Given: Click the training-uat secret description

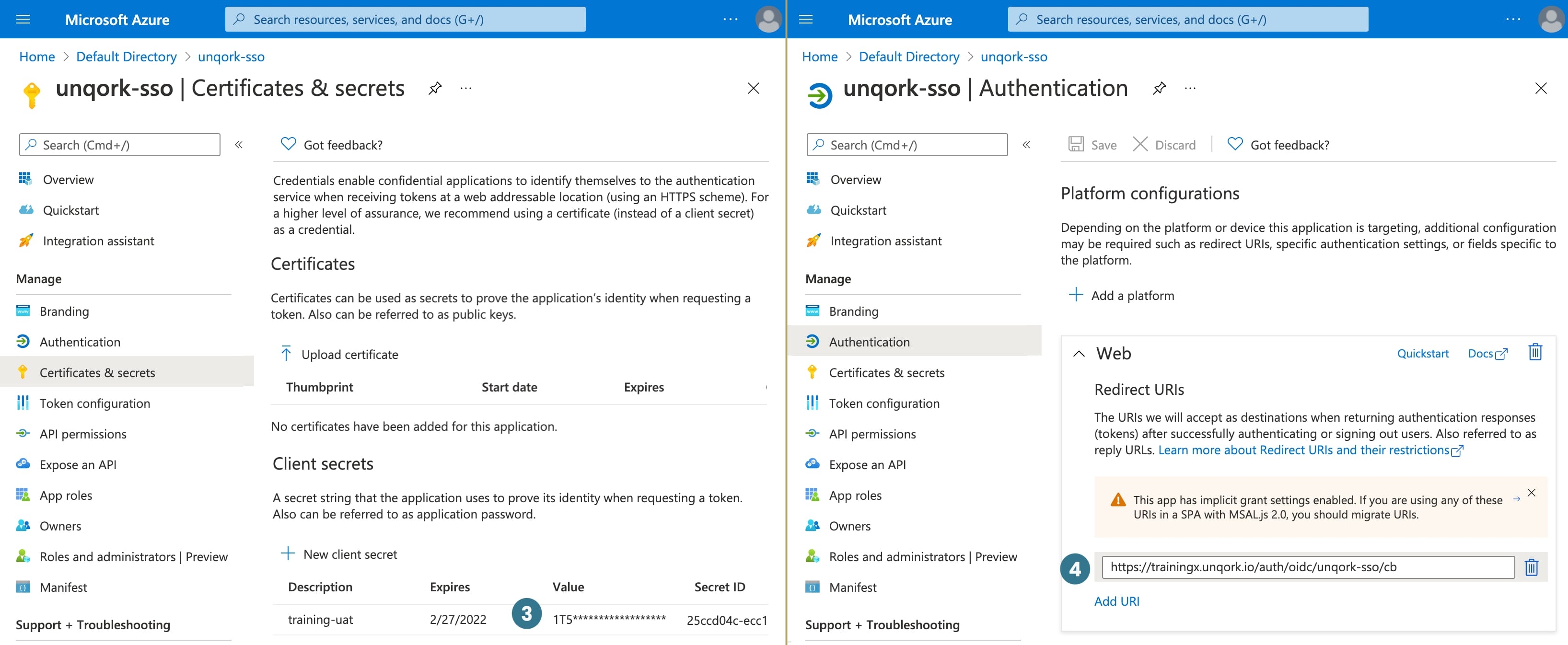Looking at the screenshot, I should point(320,620).
